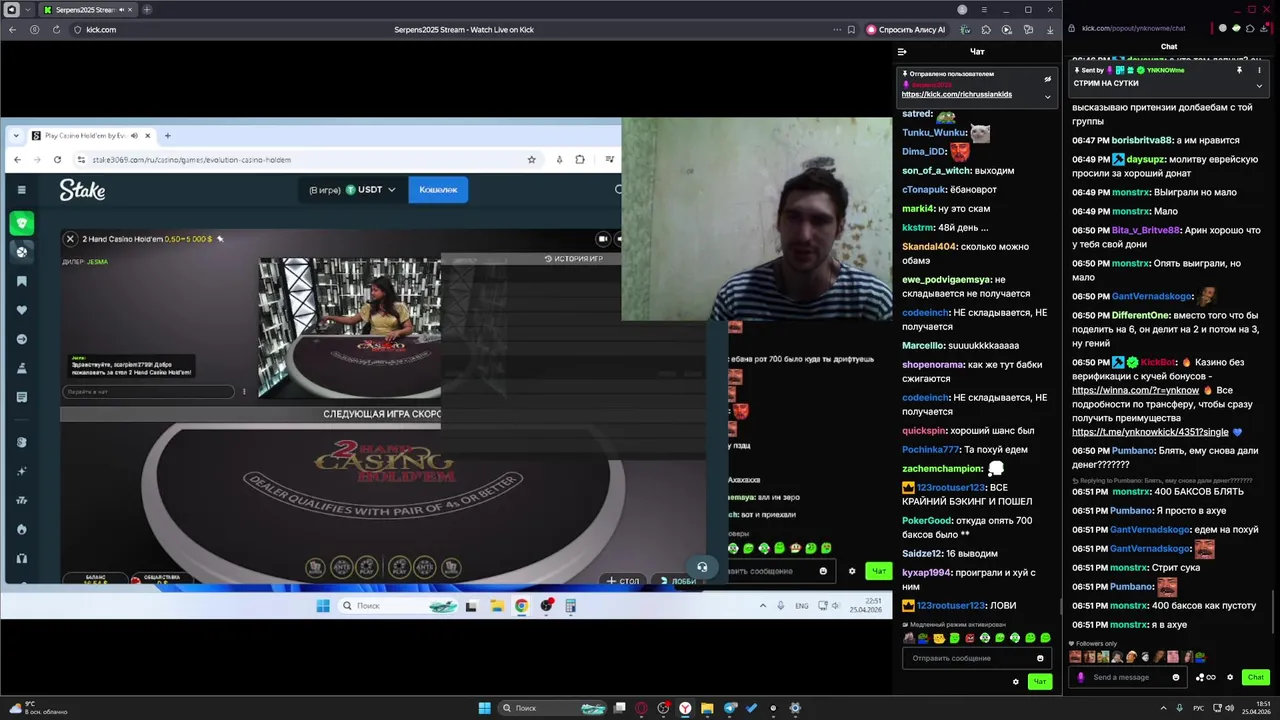
Task: Go back in the browser
Action: [13, 30]
